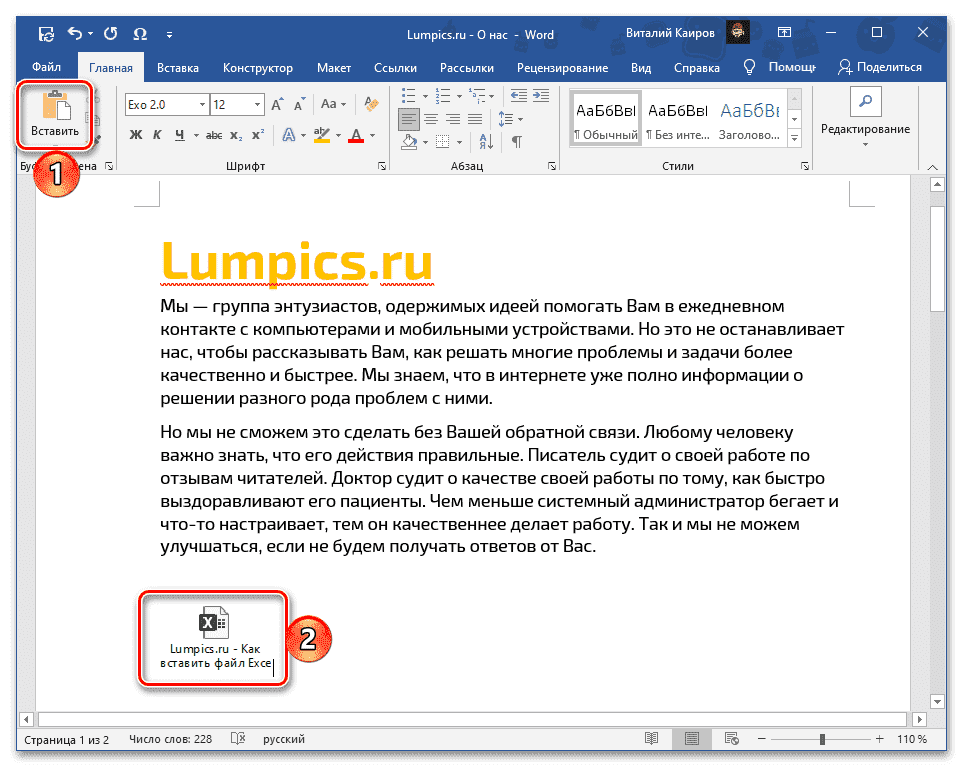Apply italic formatting using the К icon

coord(156,134)
